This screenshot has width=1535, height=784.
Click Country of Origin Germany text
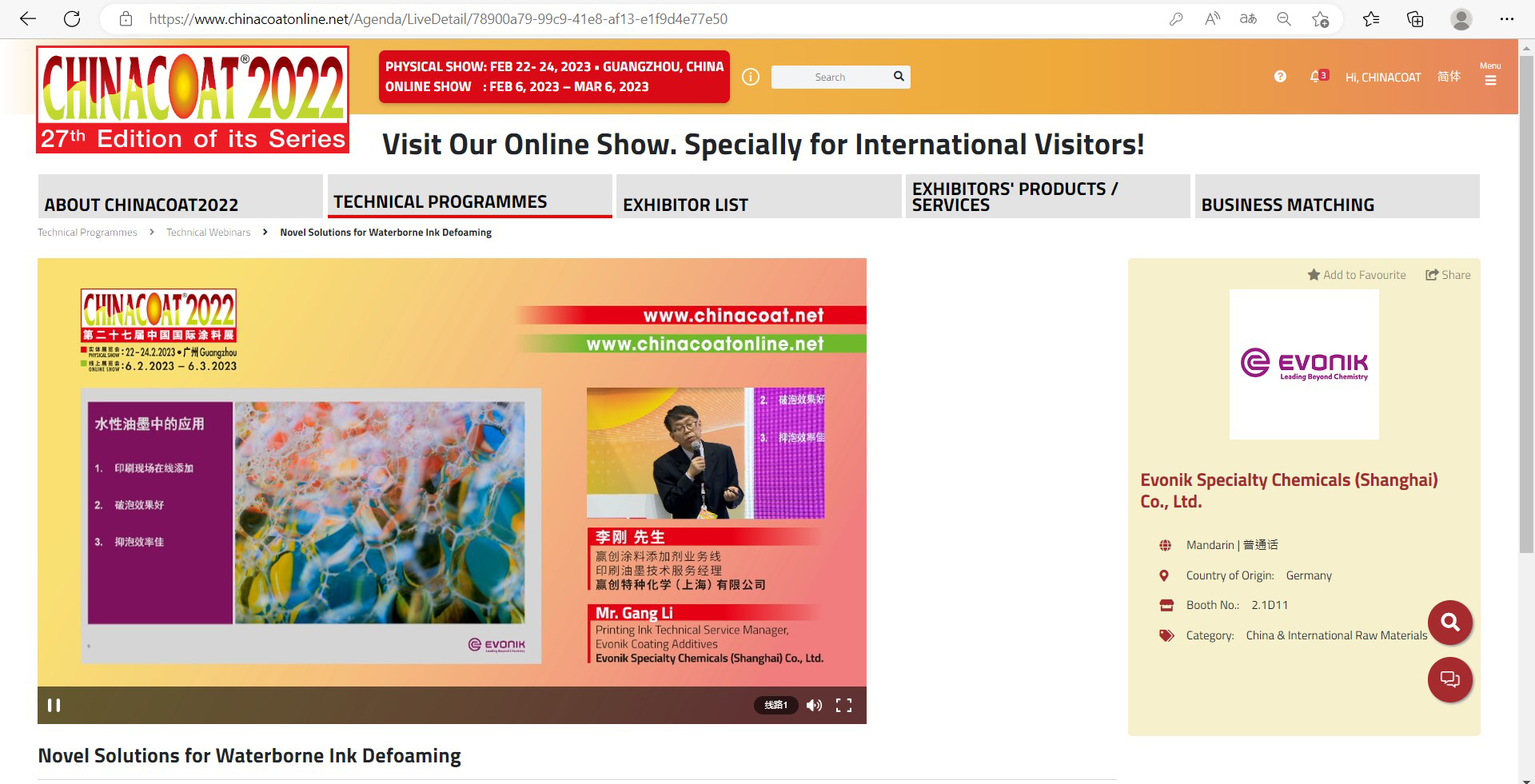point(1259,575)
